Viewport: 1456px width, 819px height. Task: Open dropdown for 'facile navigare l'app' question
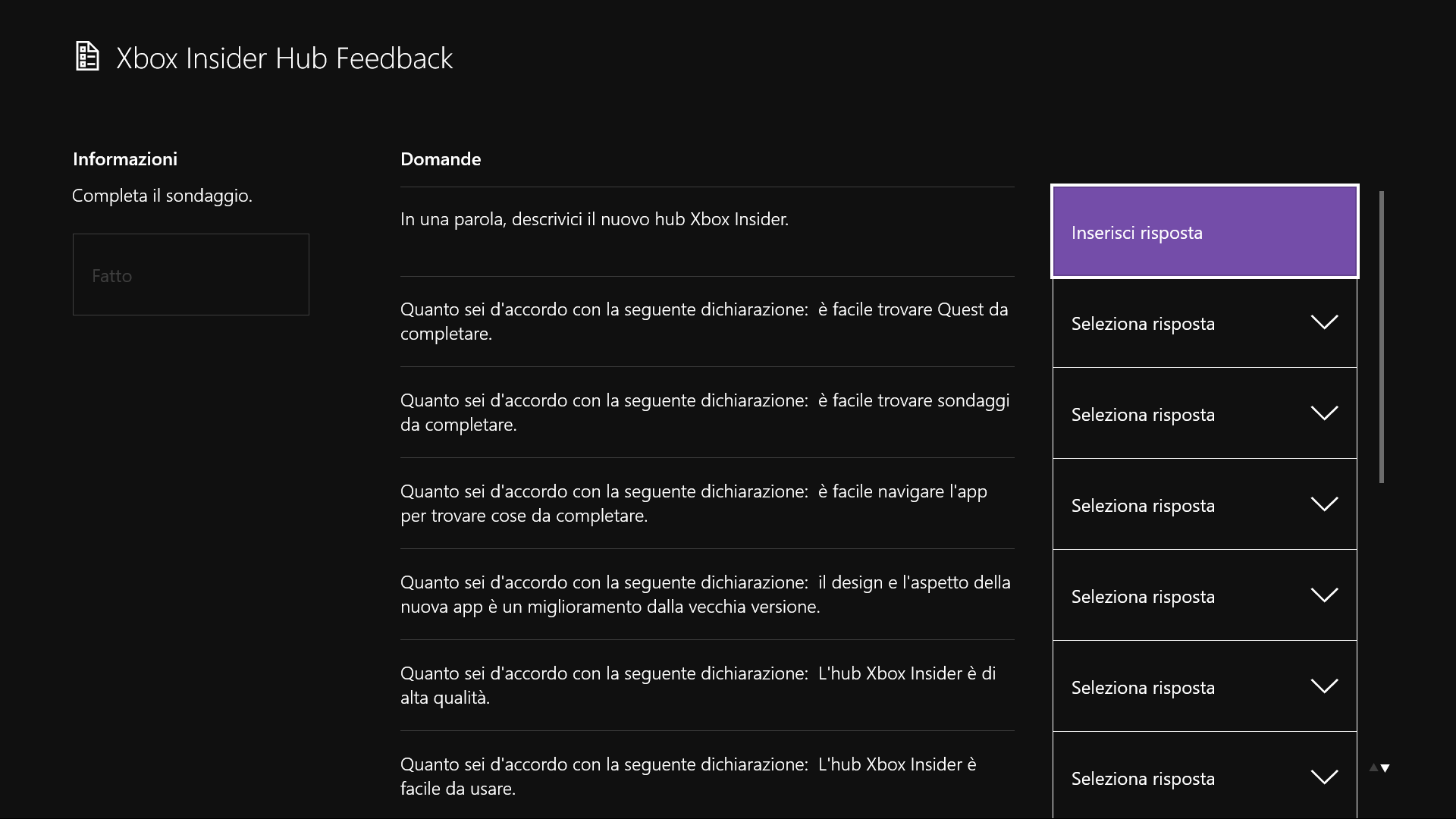click(x=1205, y=504)
